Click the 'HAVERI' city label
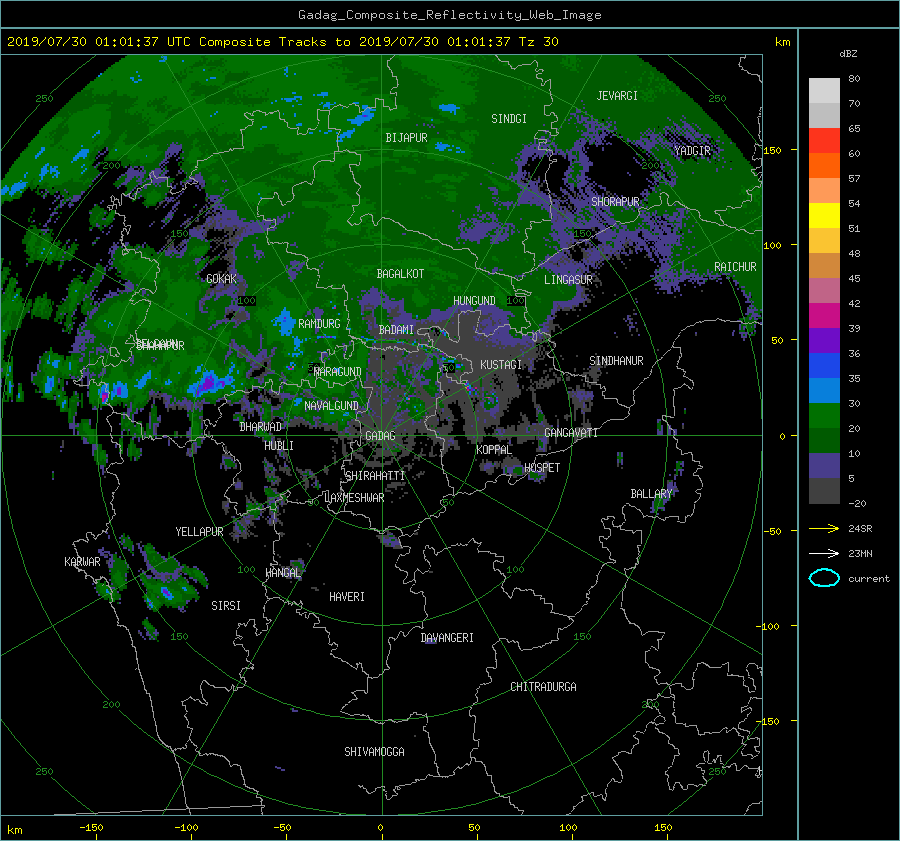The height and width of the screenshot is (841, 900). [x=347, y=597]
